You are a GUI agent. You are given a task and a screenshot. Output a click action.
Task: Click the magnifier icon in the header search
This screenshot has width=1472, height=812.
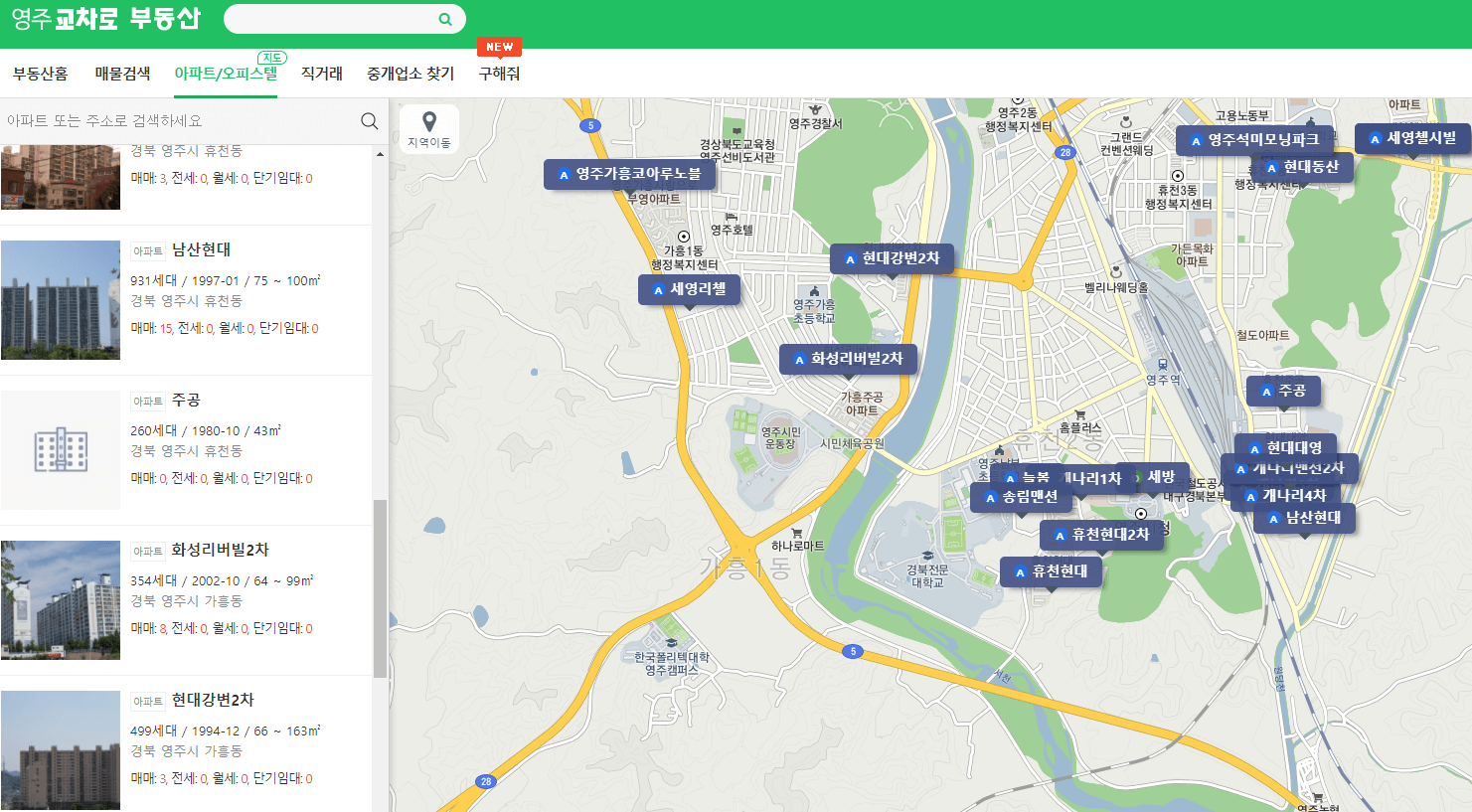point(445,19)
